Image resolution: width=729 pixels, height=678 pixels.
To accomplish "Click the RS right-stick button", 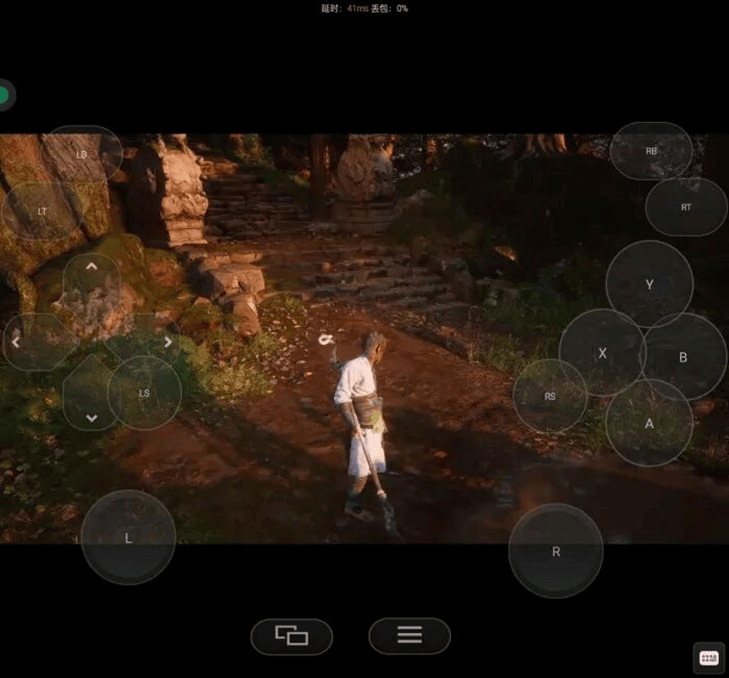I will point(550,396).
